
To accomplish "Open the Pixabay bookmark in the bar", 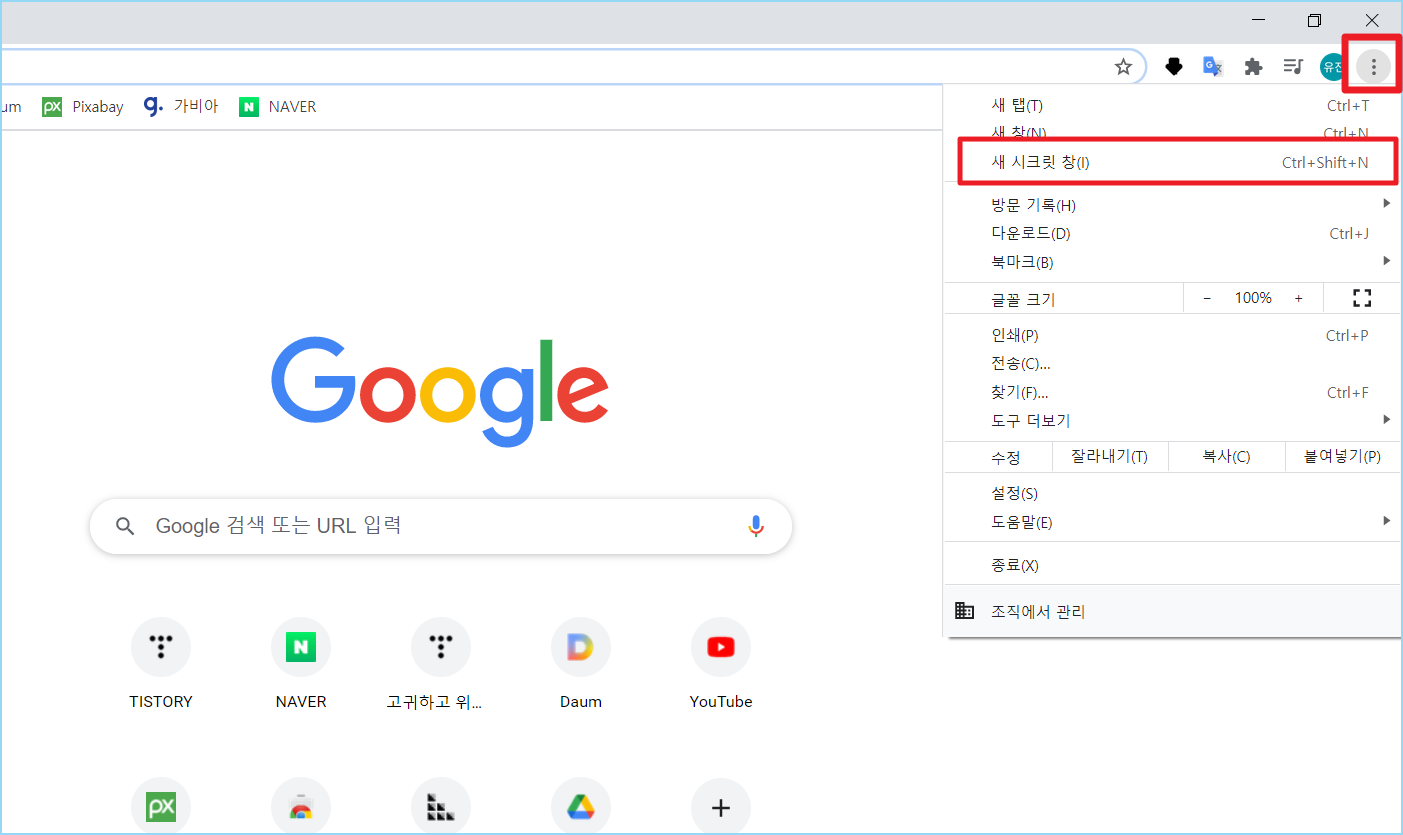I will (83, 106).
